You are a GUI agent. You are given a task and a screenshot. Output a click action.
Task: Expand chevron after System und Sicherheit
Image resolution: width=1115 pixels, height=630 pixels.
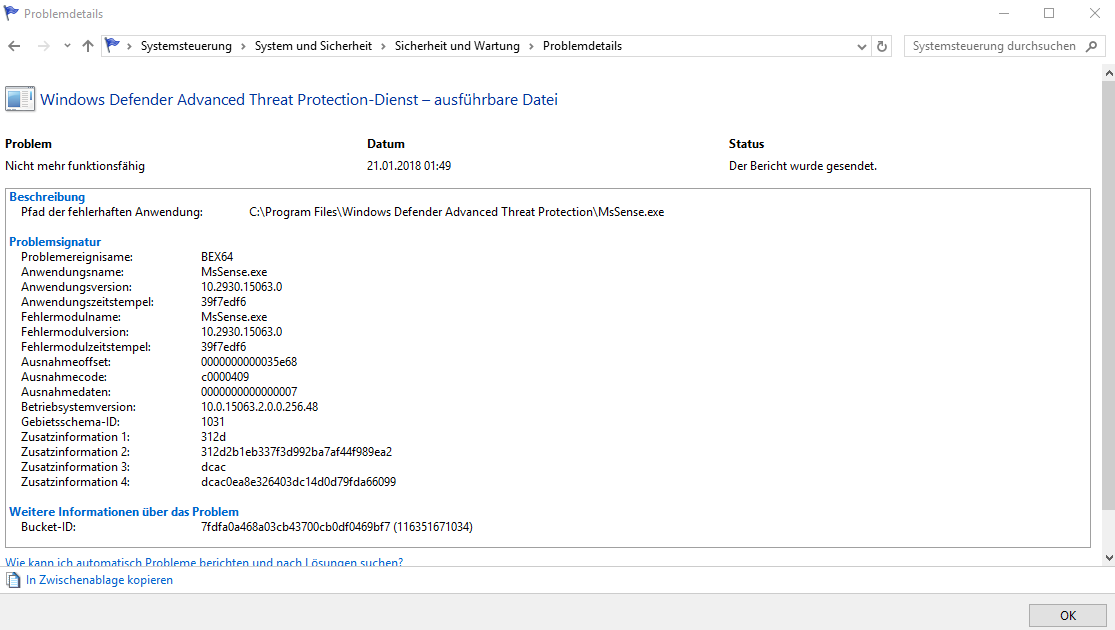click(383, 46)
